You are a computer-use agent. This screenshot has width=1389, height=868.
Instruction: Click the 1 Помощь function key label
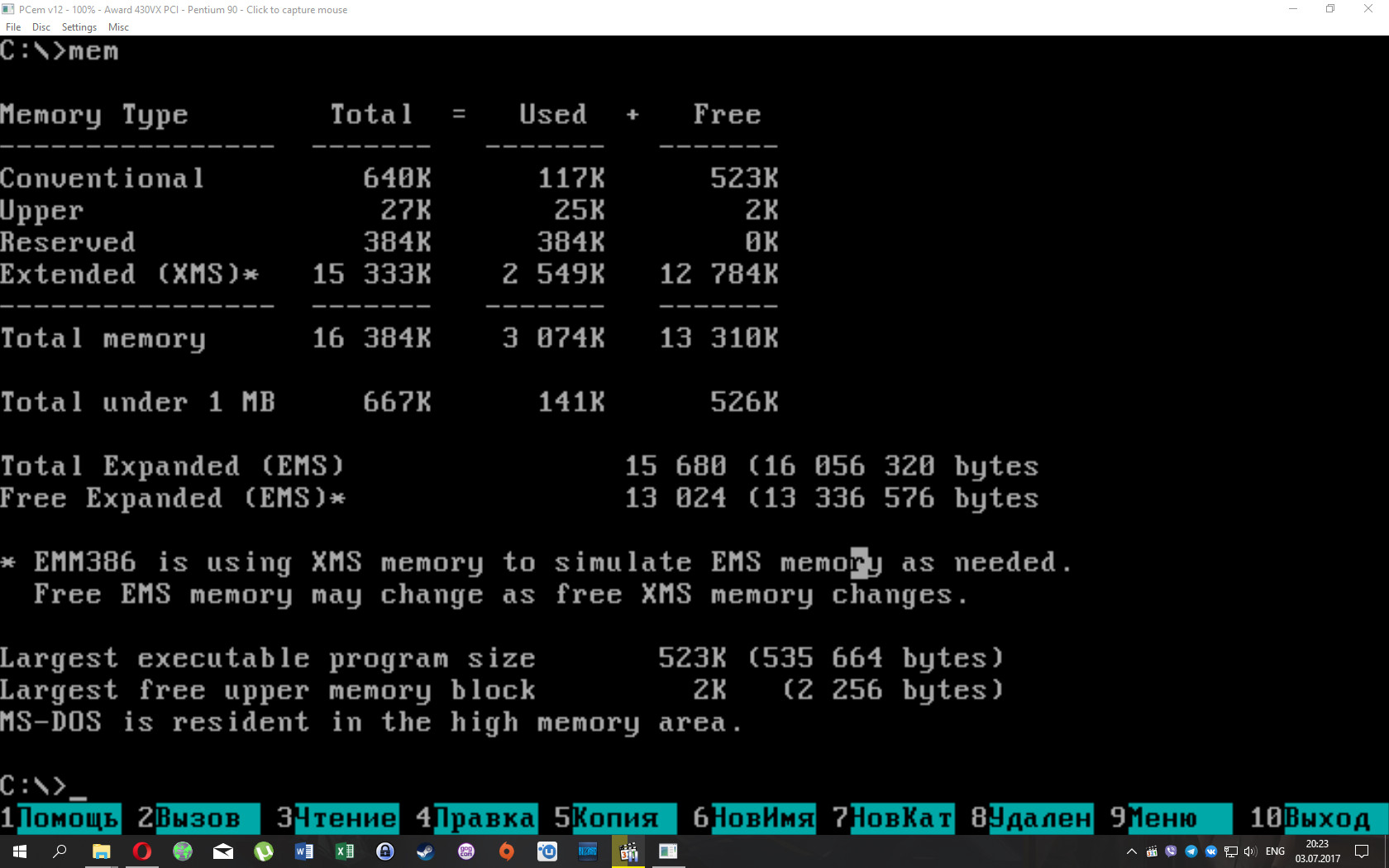(x=60, y=818)
